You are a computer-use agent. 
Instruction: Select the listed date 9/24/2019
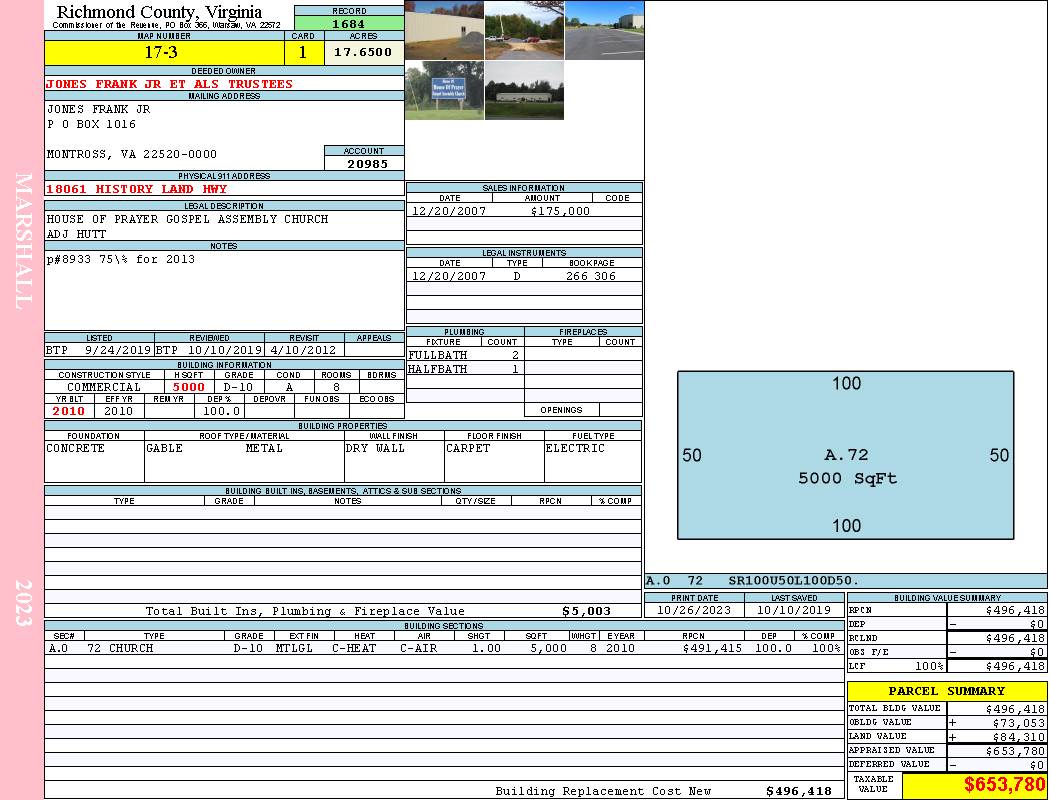pos(118,350)
